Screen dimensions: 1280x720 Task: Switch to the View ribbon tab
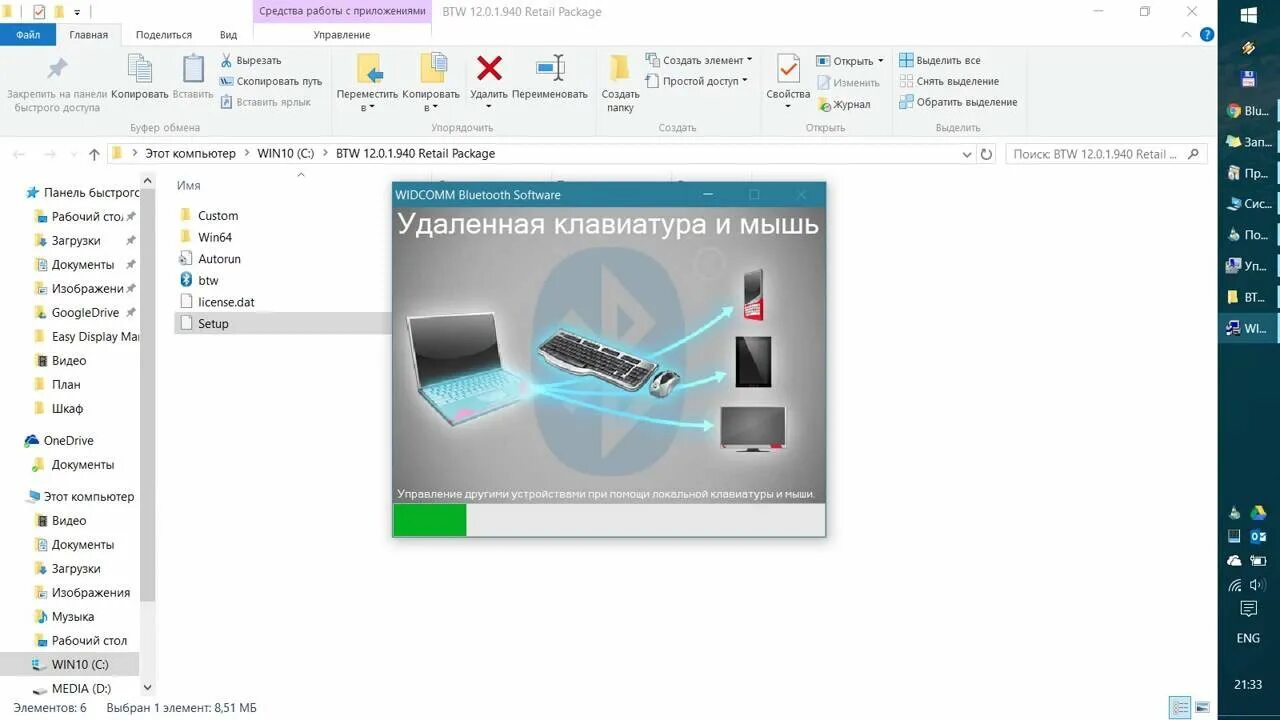(229, 34)
